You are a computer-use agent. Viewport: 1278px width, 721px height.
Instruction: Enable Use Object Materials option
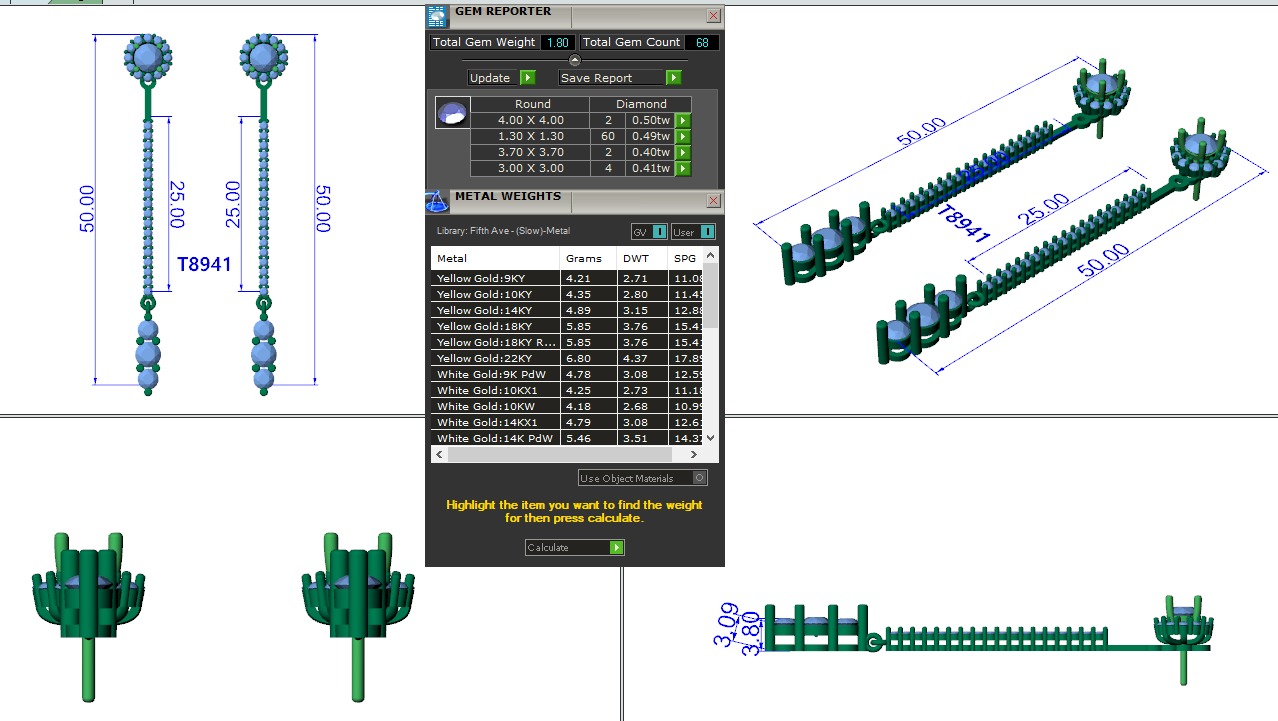click(699, 479)
